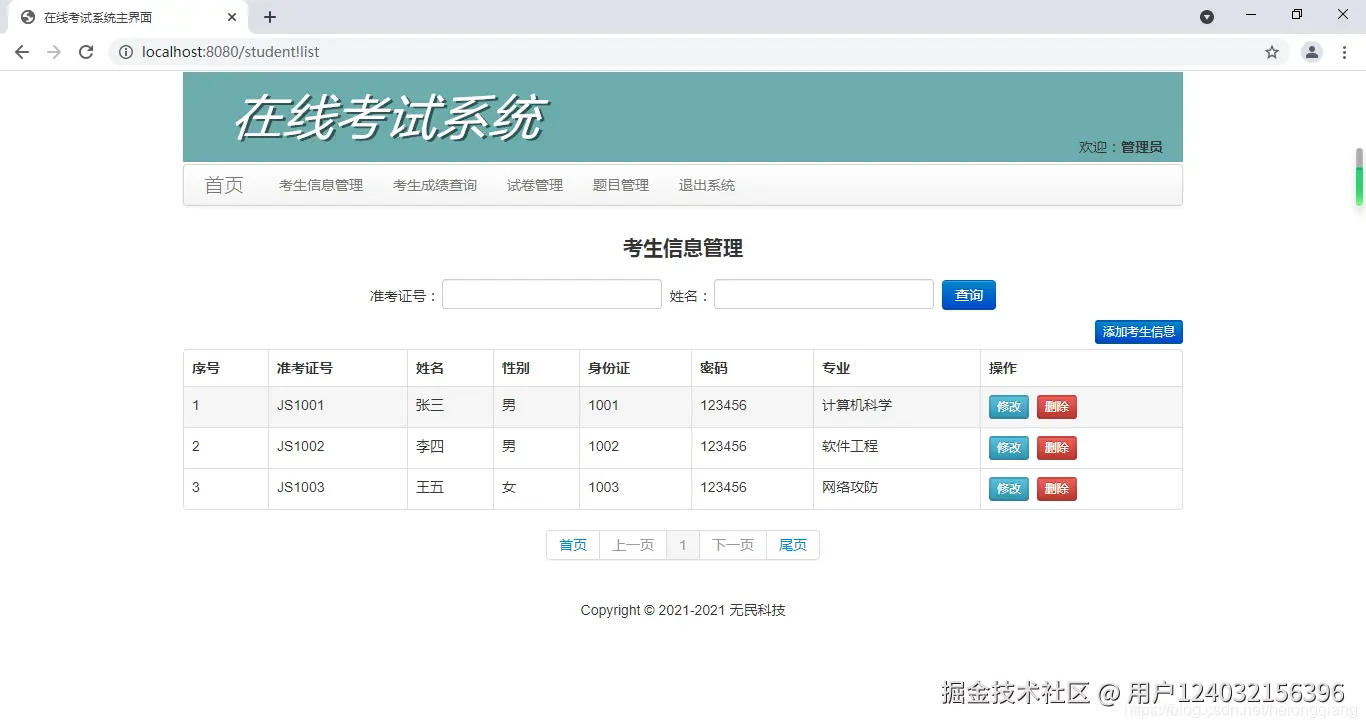Close the 在线考试系统主界面 tab
The width and height of the screenshot is (1366, 728).
tap(232, 17)
